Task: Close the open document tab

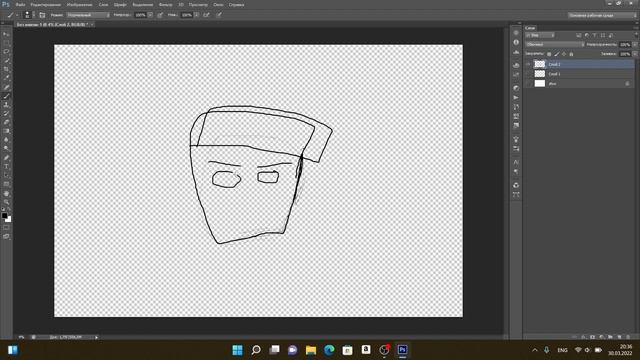Action: click(x=92, y=24)
